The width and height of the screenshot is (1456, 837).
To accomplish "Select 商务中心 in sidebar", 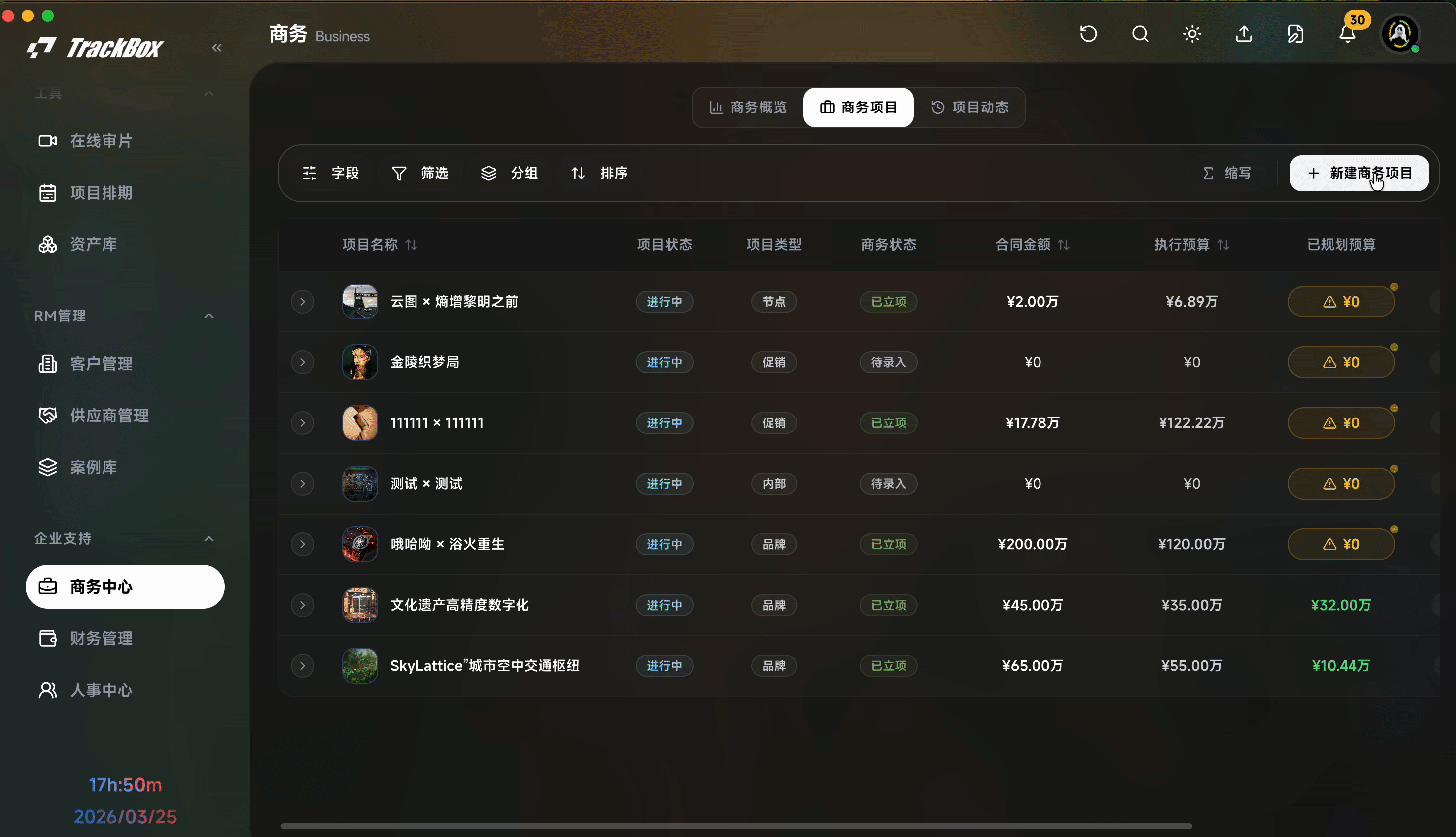I will point(125,587).
